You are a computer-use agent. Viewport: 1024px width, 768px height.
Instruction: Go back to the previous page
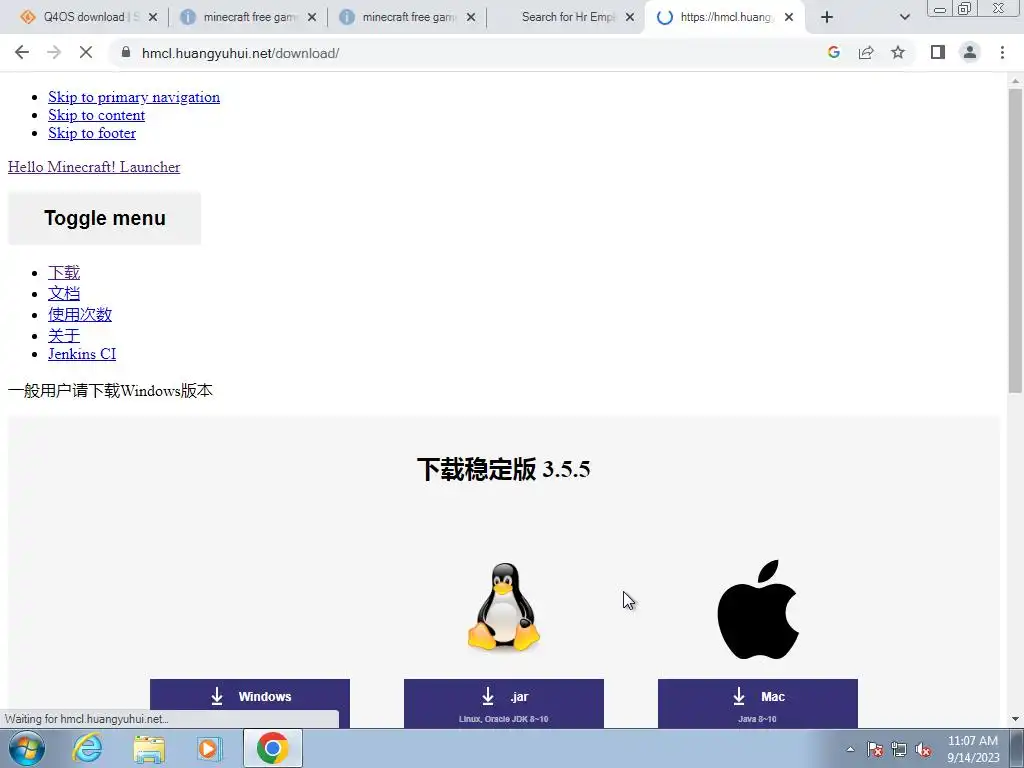(x=22, y=53)
